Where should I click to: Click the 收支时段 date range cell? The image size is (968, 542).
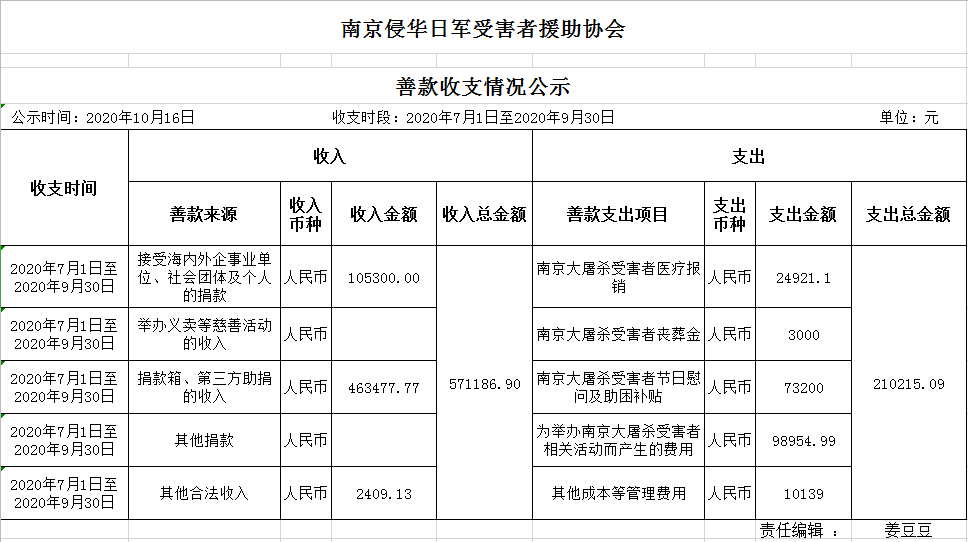(x=473, y=117)
